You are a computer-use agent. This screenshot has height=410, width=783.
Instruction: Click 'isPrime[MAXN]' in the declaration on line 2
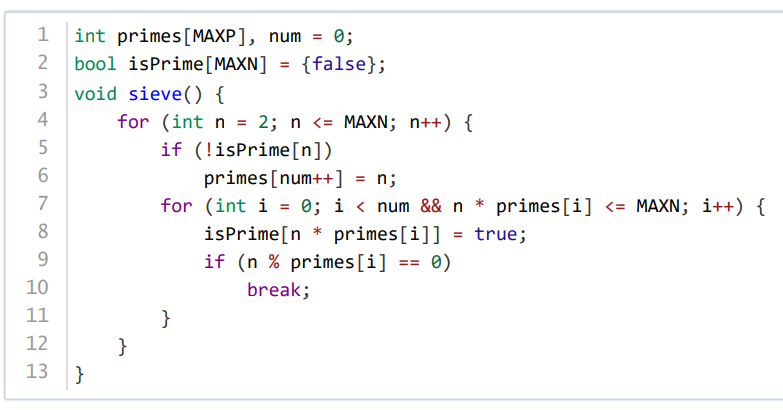(x=198, y=64)
